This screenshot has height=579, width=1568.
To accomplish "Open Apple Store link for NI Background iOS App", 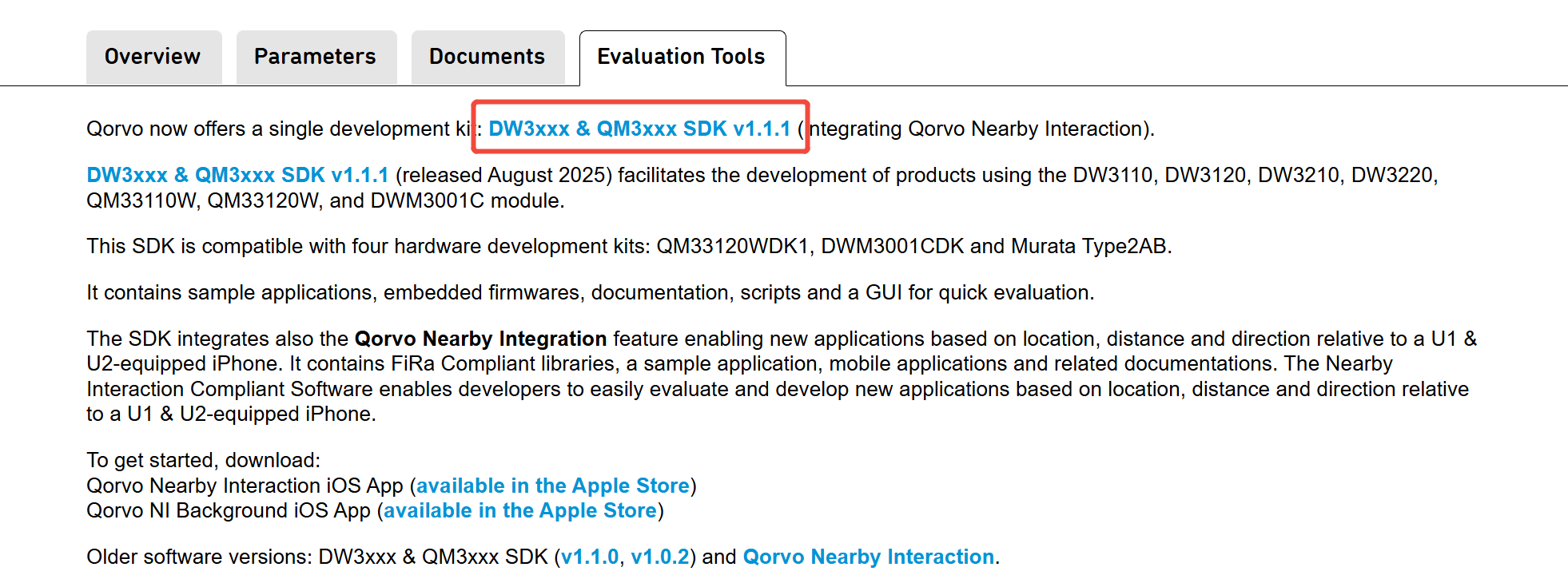I will 519,510.
